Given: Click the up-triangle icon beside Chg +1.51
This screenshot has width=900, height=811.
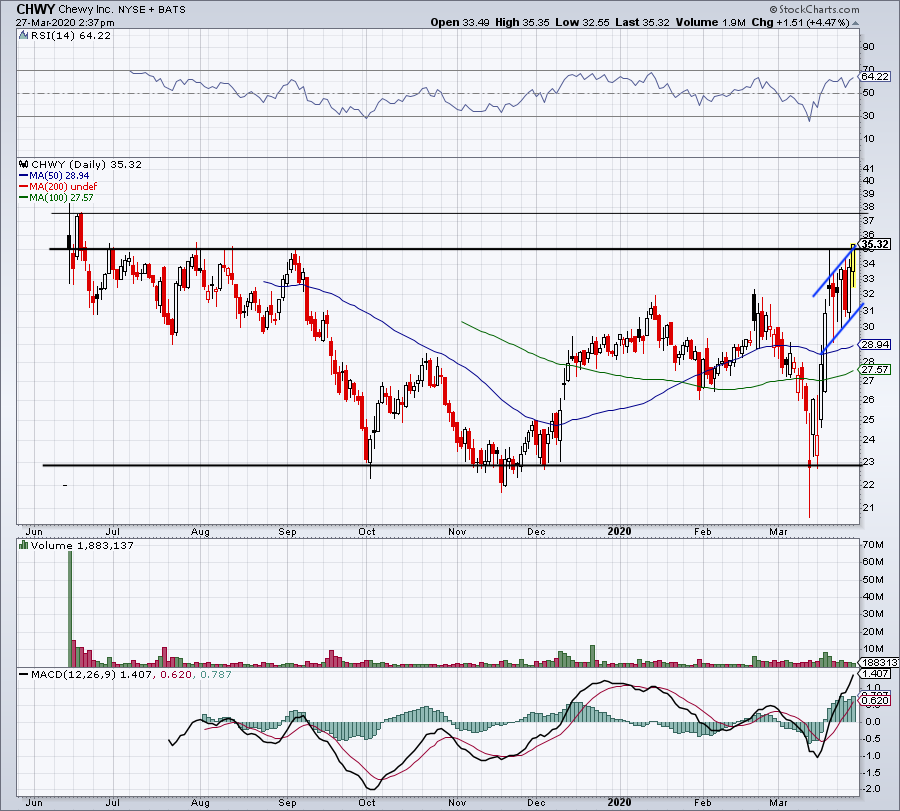Looking at the screenshot, I should 856,24.
